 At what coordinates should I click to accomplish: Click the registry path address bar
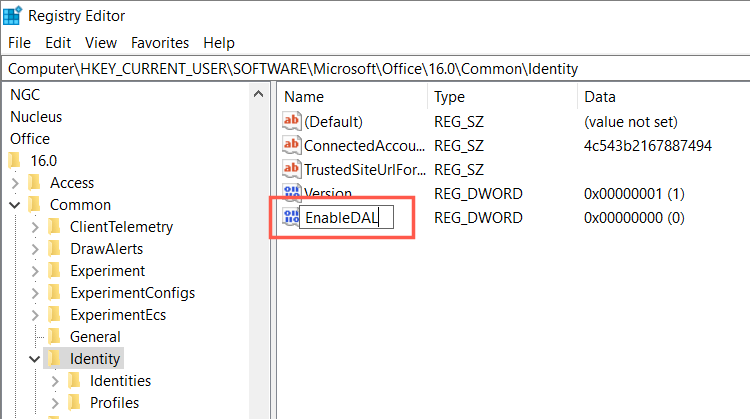click(375, 68)
